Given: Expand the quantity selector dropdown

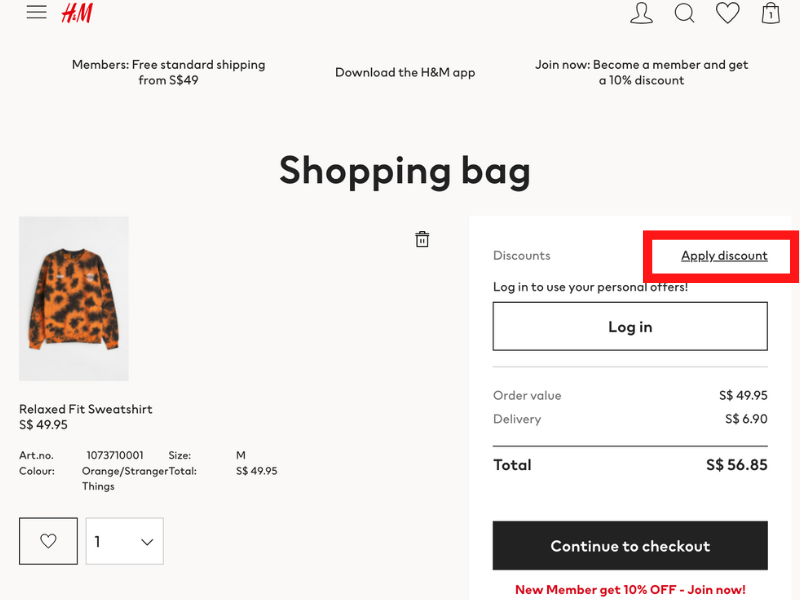Looking at the screenshot, I should click(x=124, y=541).
